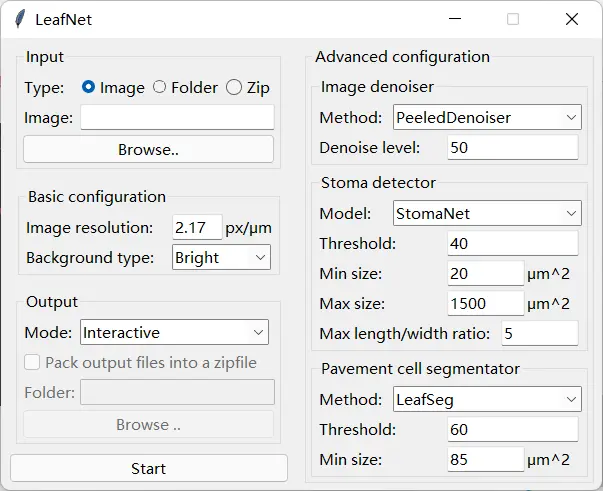Select the Zip input type radio button
Image resolution: width=603 pixels, height=491 pixels.
[234, 87]
